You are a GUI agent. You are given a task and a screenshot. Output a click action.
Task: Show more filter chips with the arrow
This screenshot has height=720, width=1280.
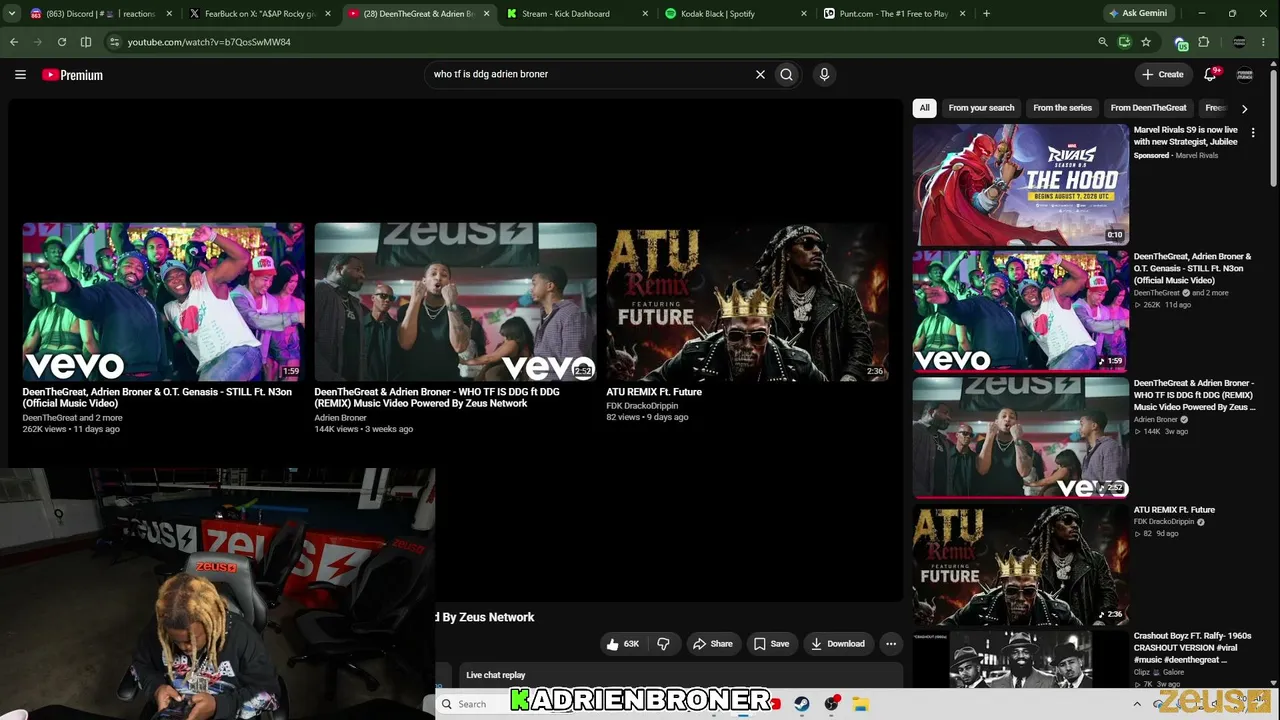pyautogui.click(x=1244, y=108)
